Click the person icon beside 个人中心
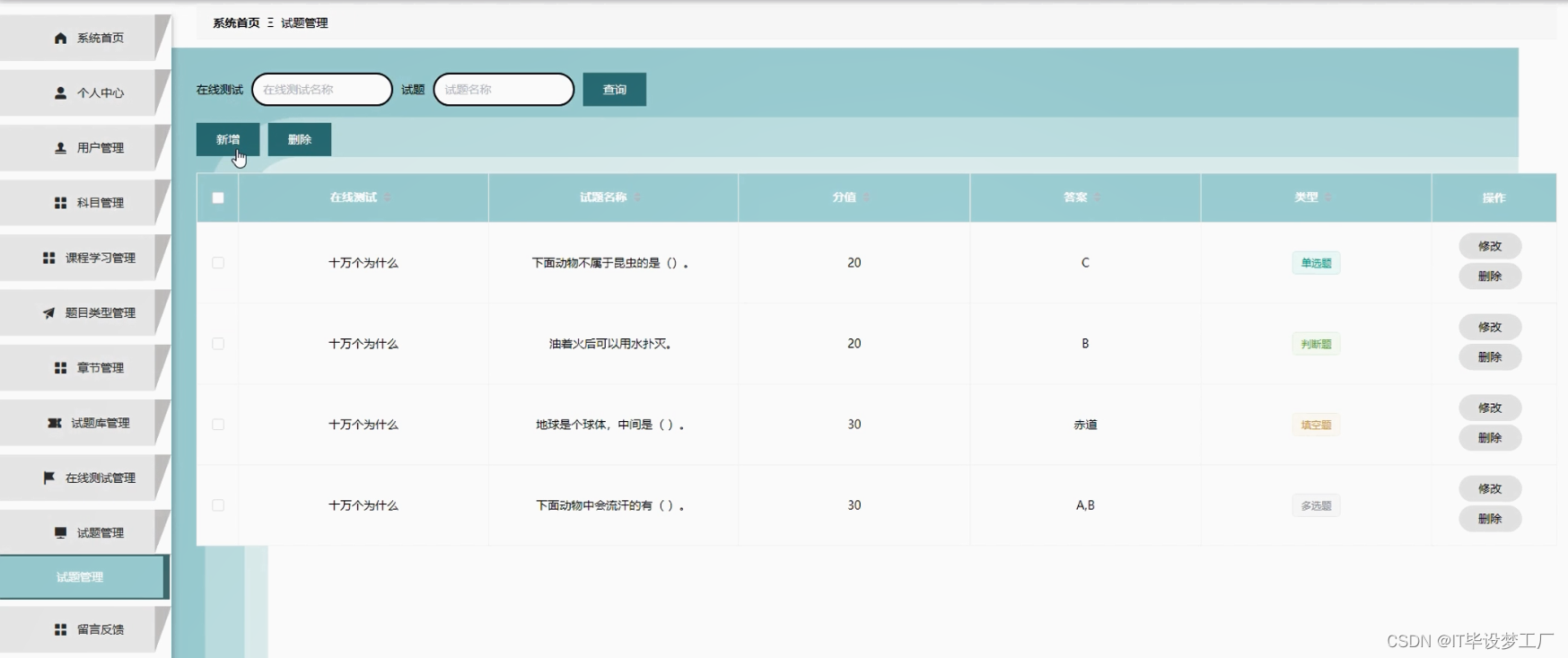The height and width of the screenshot is (658, 1568). [60, 92]
